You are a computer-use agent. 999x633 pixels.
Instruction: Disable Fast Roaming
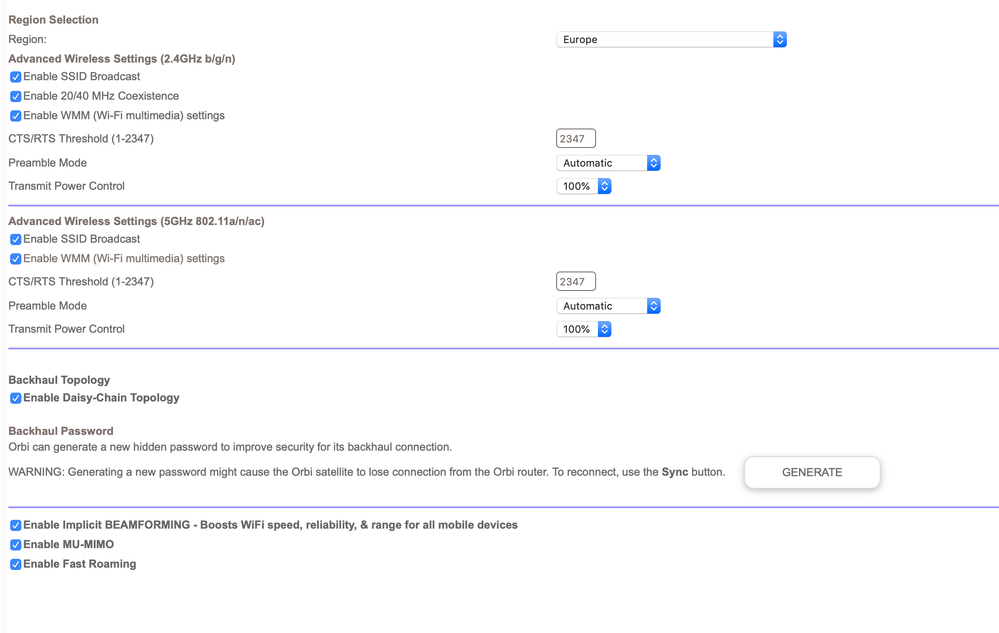(x=15, y=563)
